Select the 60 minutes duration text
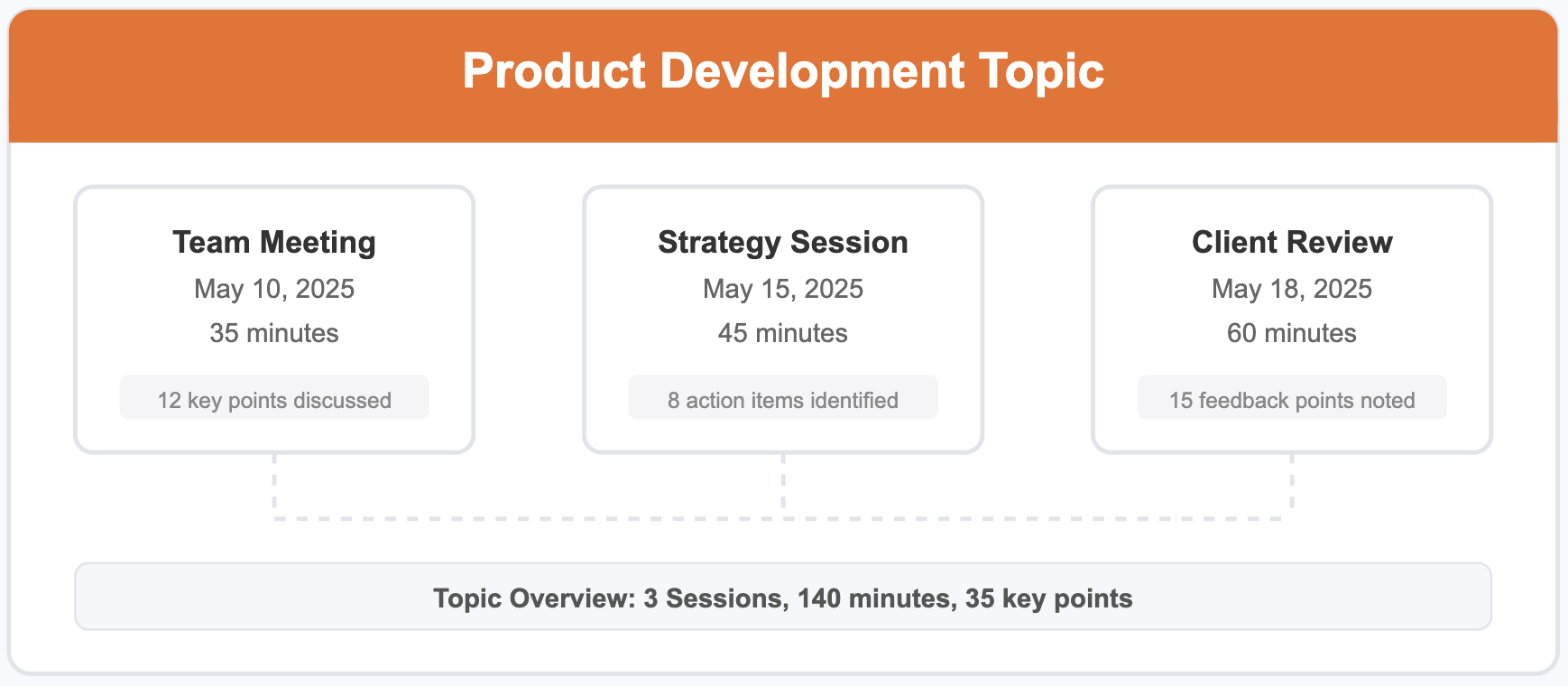 tap(1292, 333)
